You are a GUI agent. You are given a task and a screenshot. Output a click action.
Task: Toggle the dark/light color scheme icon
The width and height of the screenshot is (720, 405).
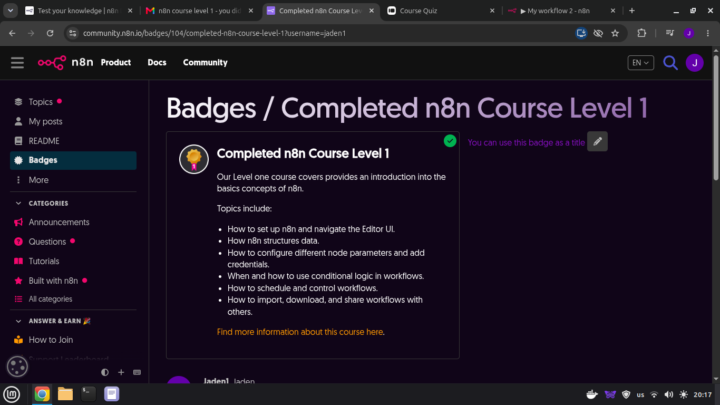105,372
